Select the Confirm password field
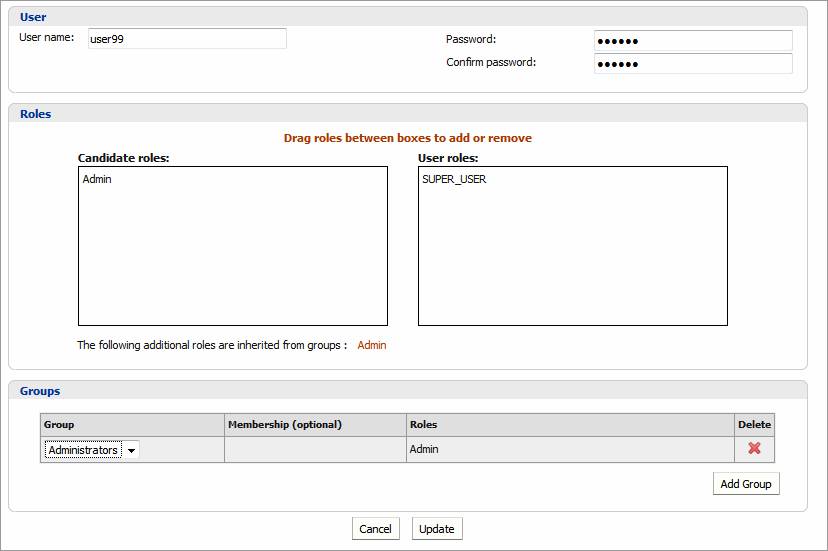The width and height of the screenshot is (828, 551). point(692,64)
